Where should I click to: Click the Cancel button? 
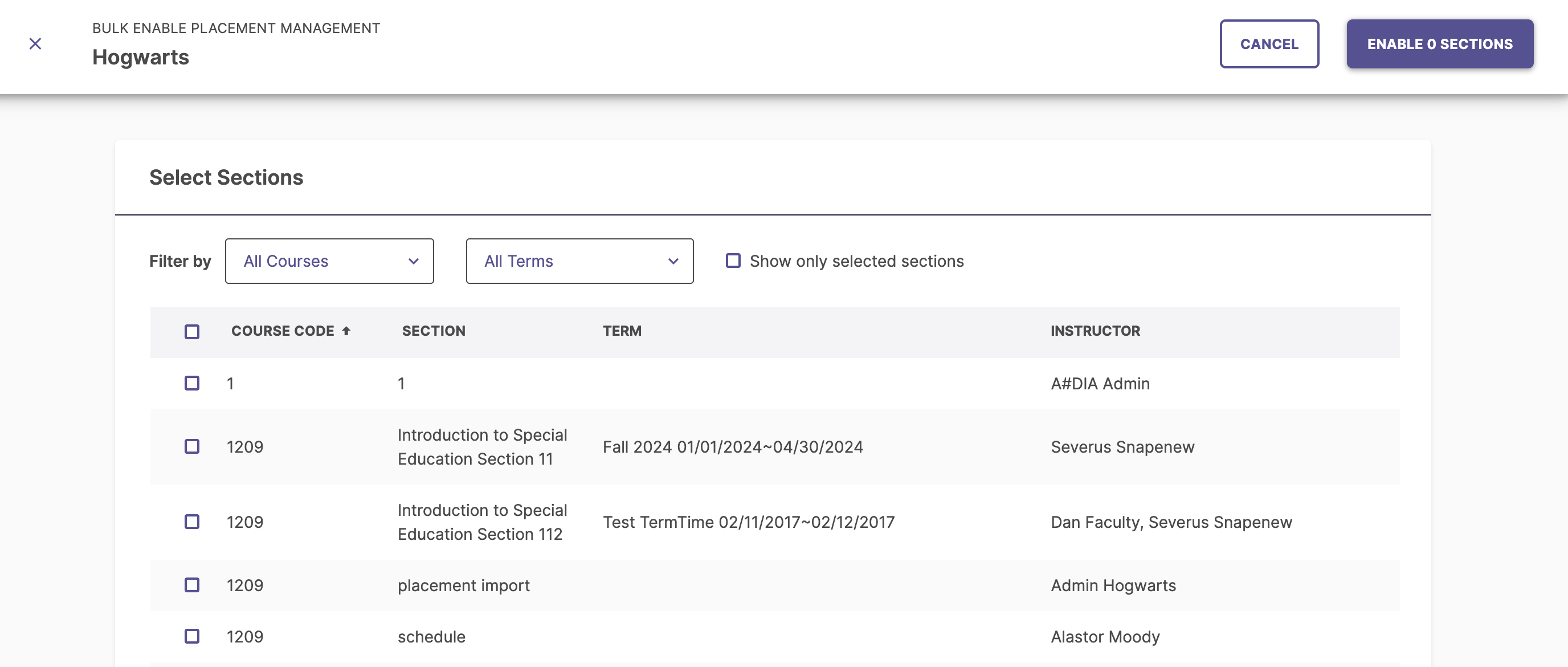pos(1269,44)
